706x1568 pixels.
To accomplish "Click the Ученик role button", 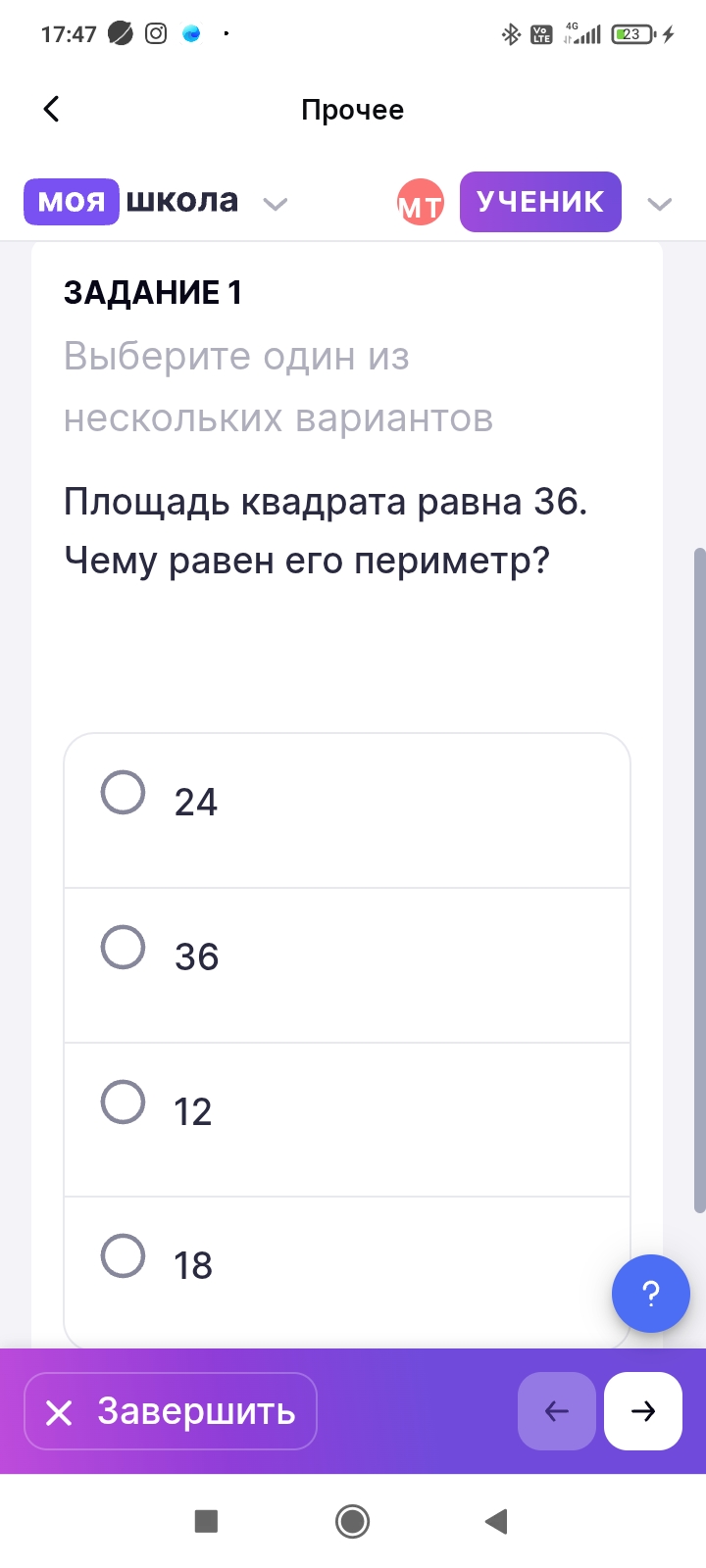I will [540, 202].
